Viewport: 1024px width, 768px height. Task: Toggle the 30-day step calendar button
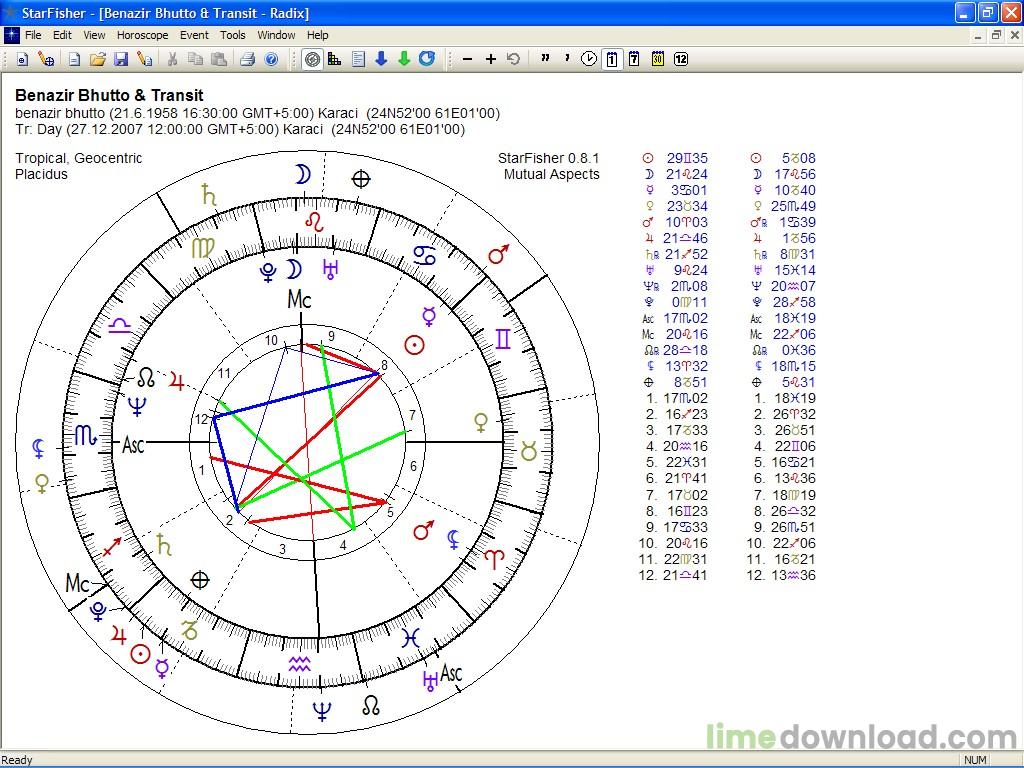tap(658, 59)
